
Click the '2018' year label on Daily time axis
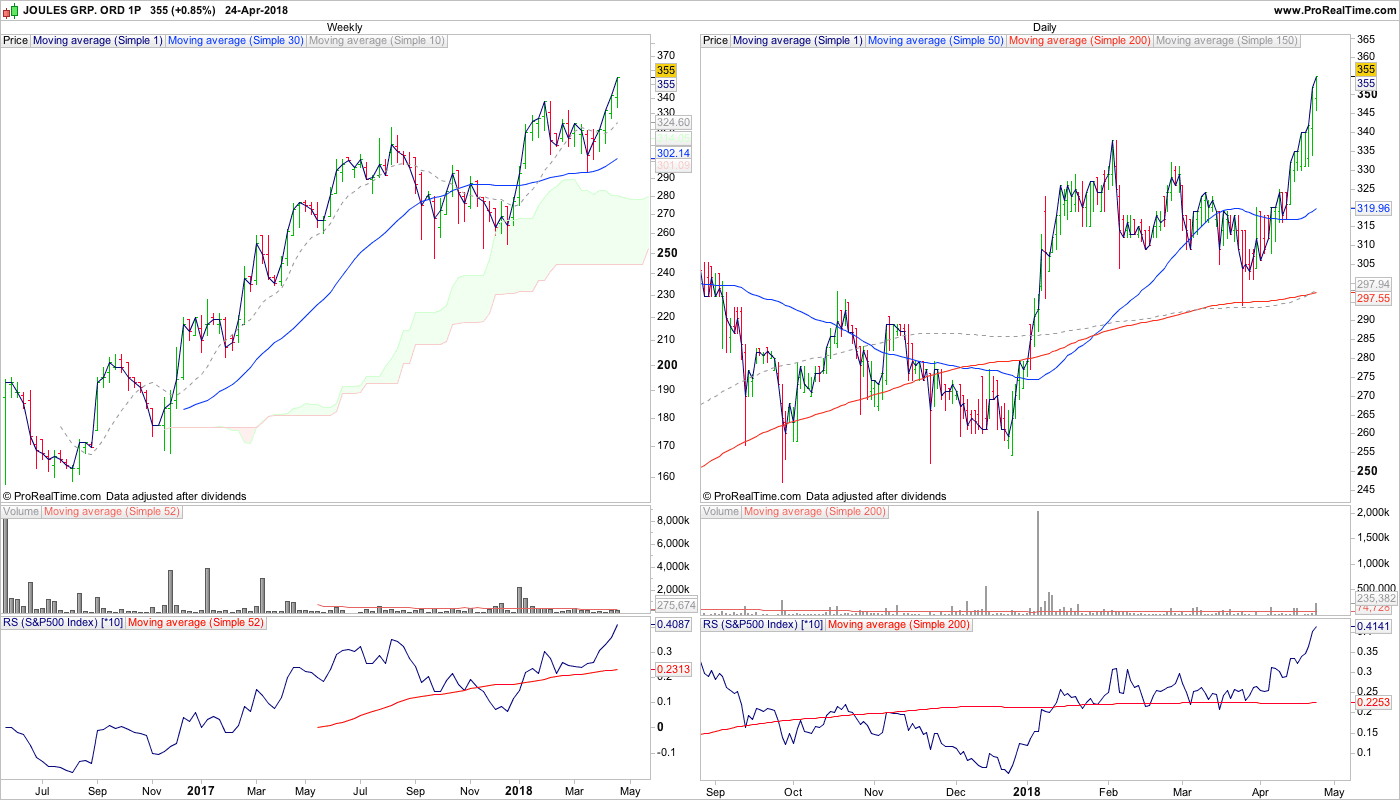[1025, 790]
